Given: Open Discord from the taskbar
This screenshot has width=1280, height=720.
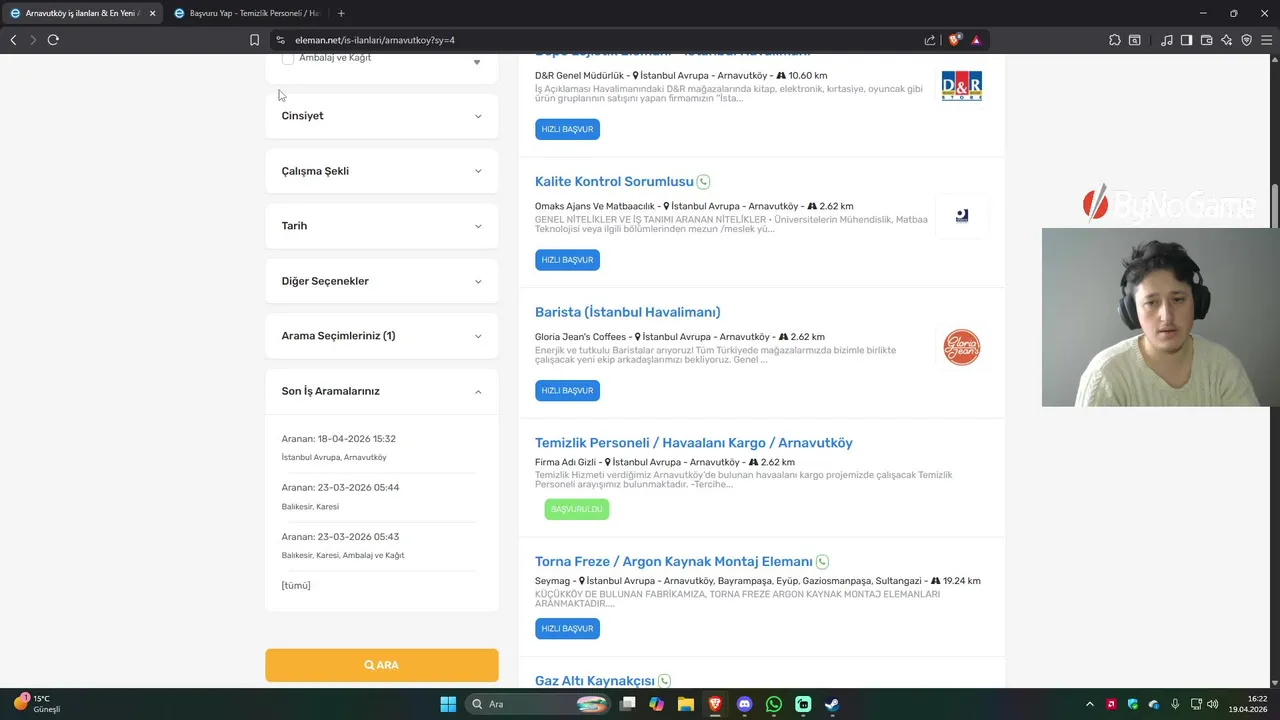Looking at the screenshot, I should [x=744, y=704].
